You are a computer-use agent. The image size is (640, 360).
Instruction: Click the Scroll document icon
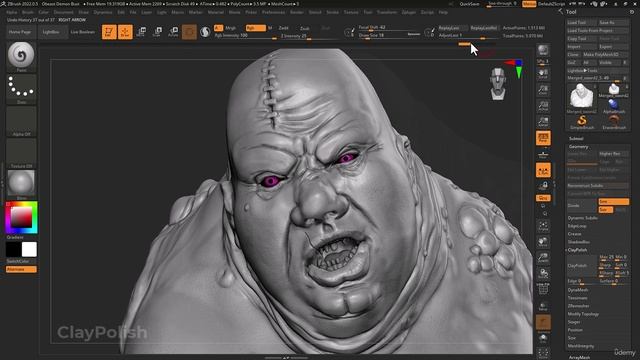point(543,74)
